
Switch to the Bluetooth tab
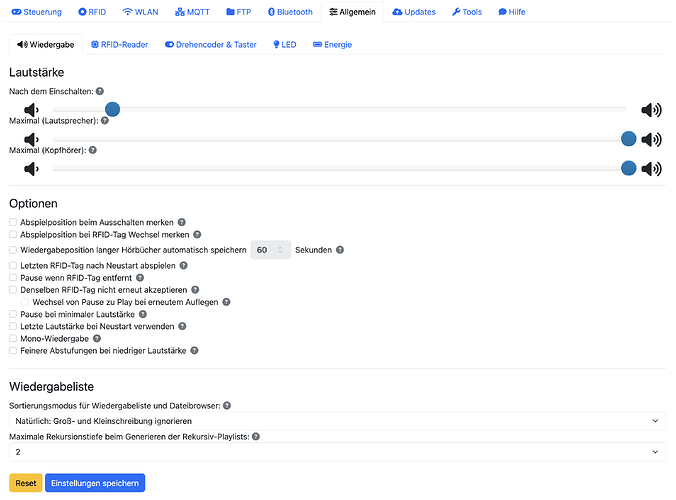click(x=290, y=12)
